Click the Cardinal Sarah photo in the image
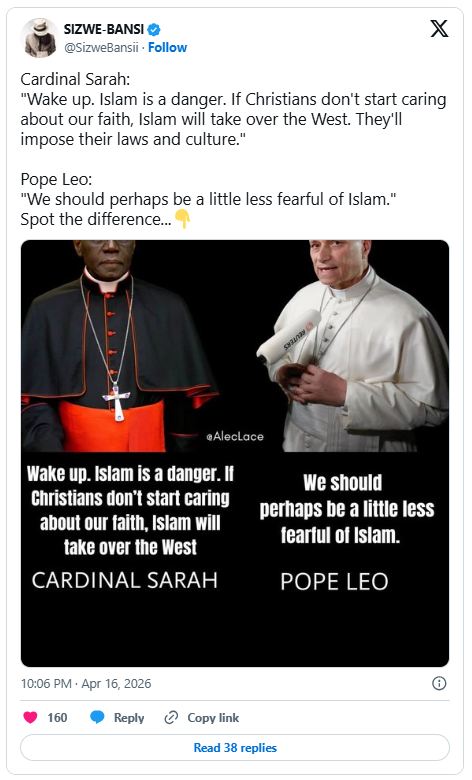Image resolution: width=472 pixels, height=780 pixels. pos(117,346)
